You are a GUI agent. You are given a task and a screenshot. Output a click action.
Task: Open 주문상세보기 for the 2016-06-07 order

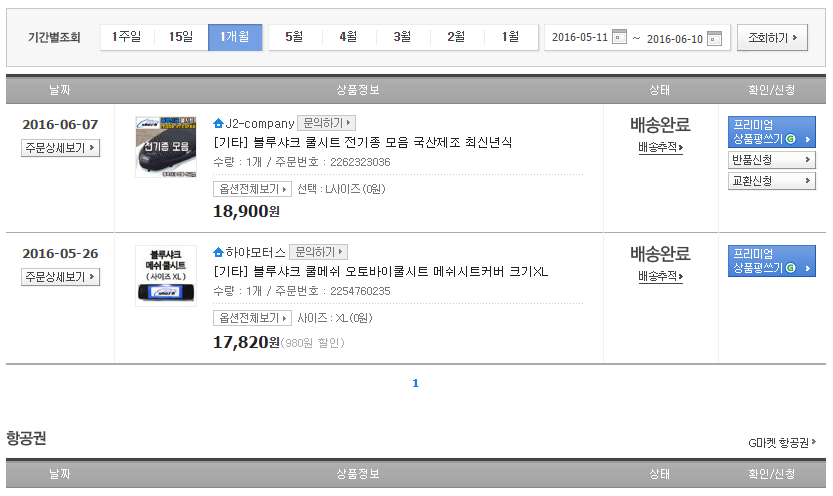click(x=60, y=148)
